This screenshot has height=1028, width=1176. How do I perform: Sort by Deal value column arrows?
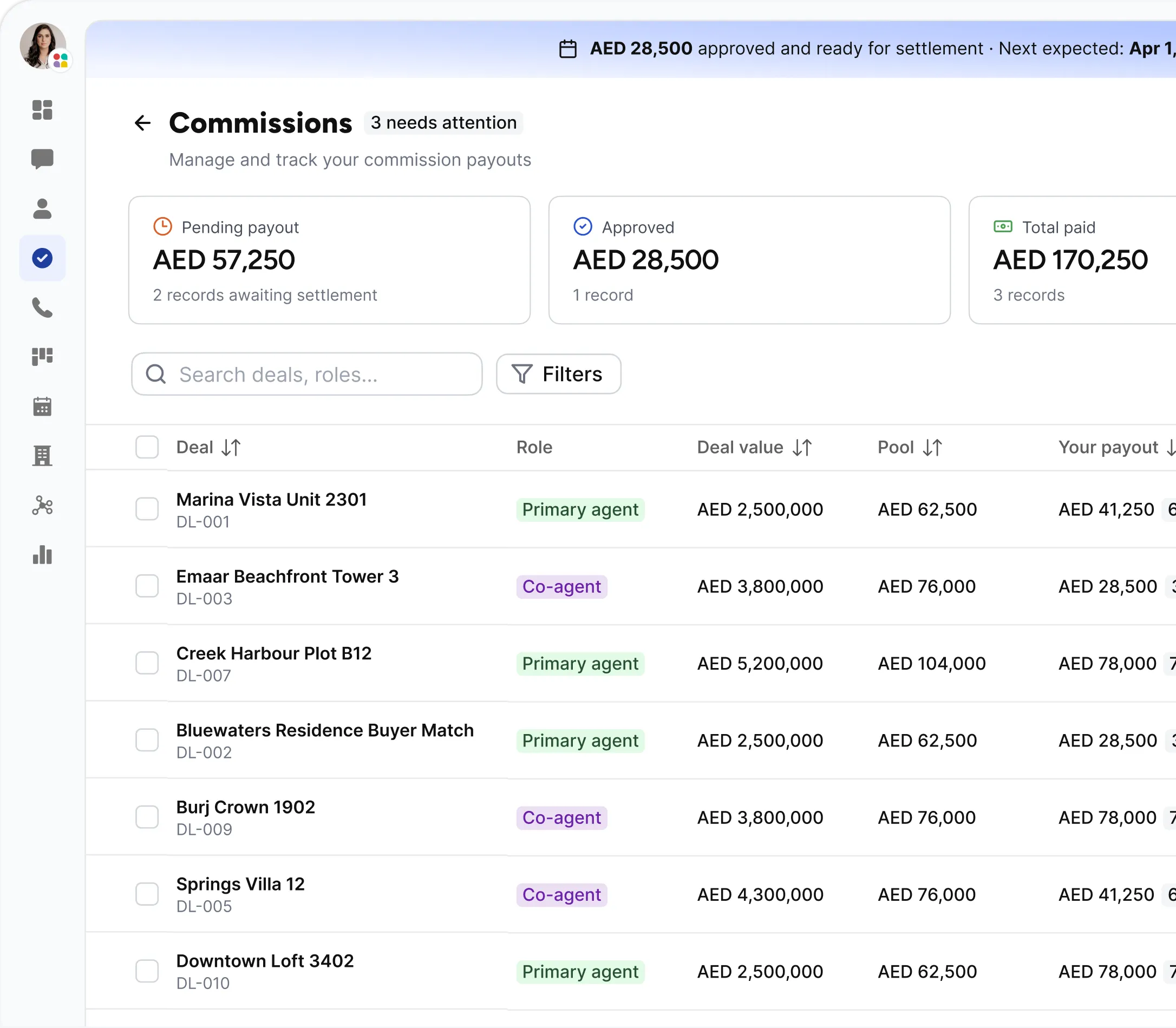802,448
